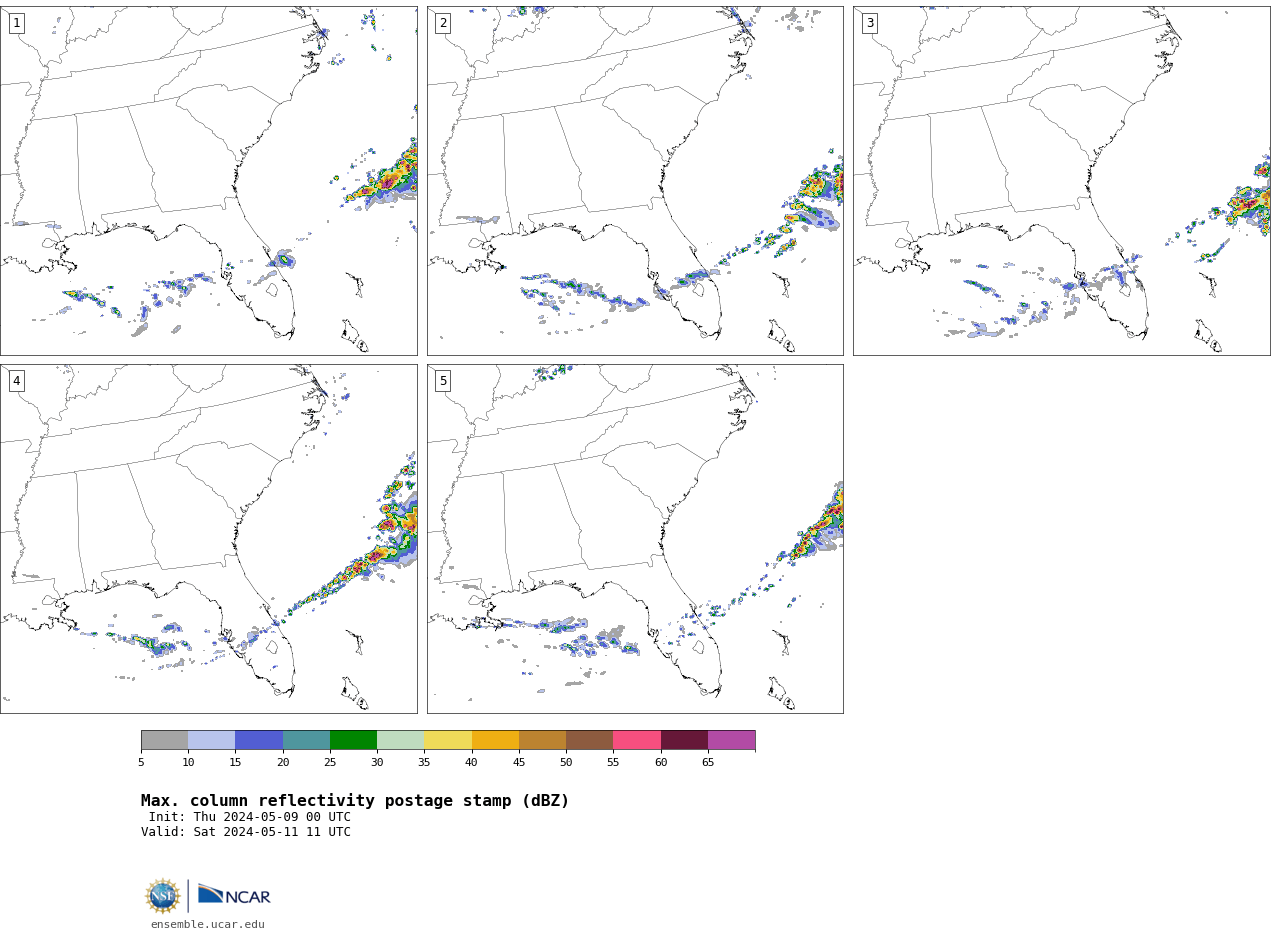The height and width of the screenshot is (936, 1280).
Task: Click the yellow 35-40 dBZ swatch
Action: 448,740
